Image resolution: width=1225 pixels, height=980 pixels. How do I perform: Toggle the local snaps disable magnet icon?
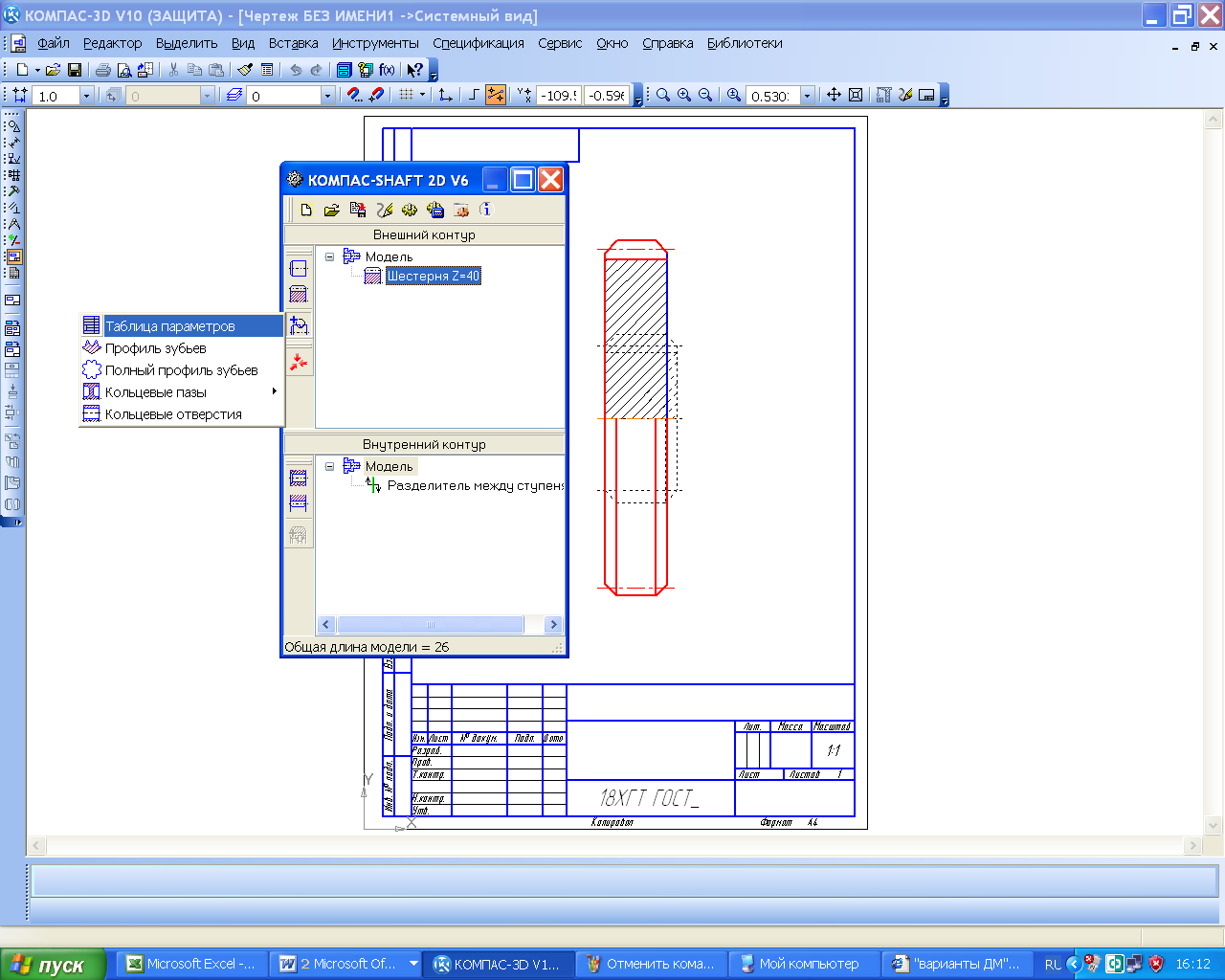pos(376,95)
